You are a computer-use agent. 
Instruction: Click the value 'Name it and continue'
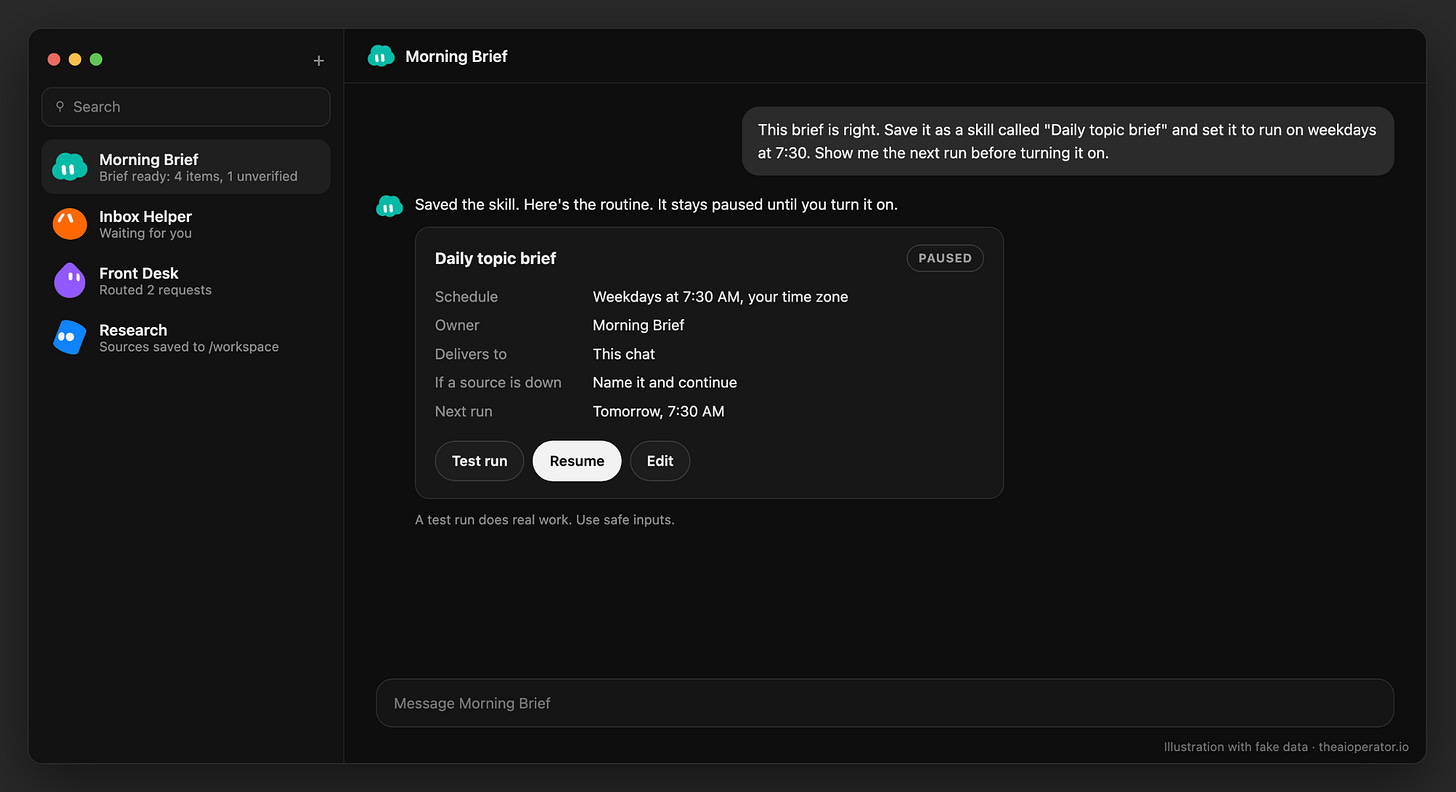[665, 382]
